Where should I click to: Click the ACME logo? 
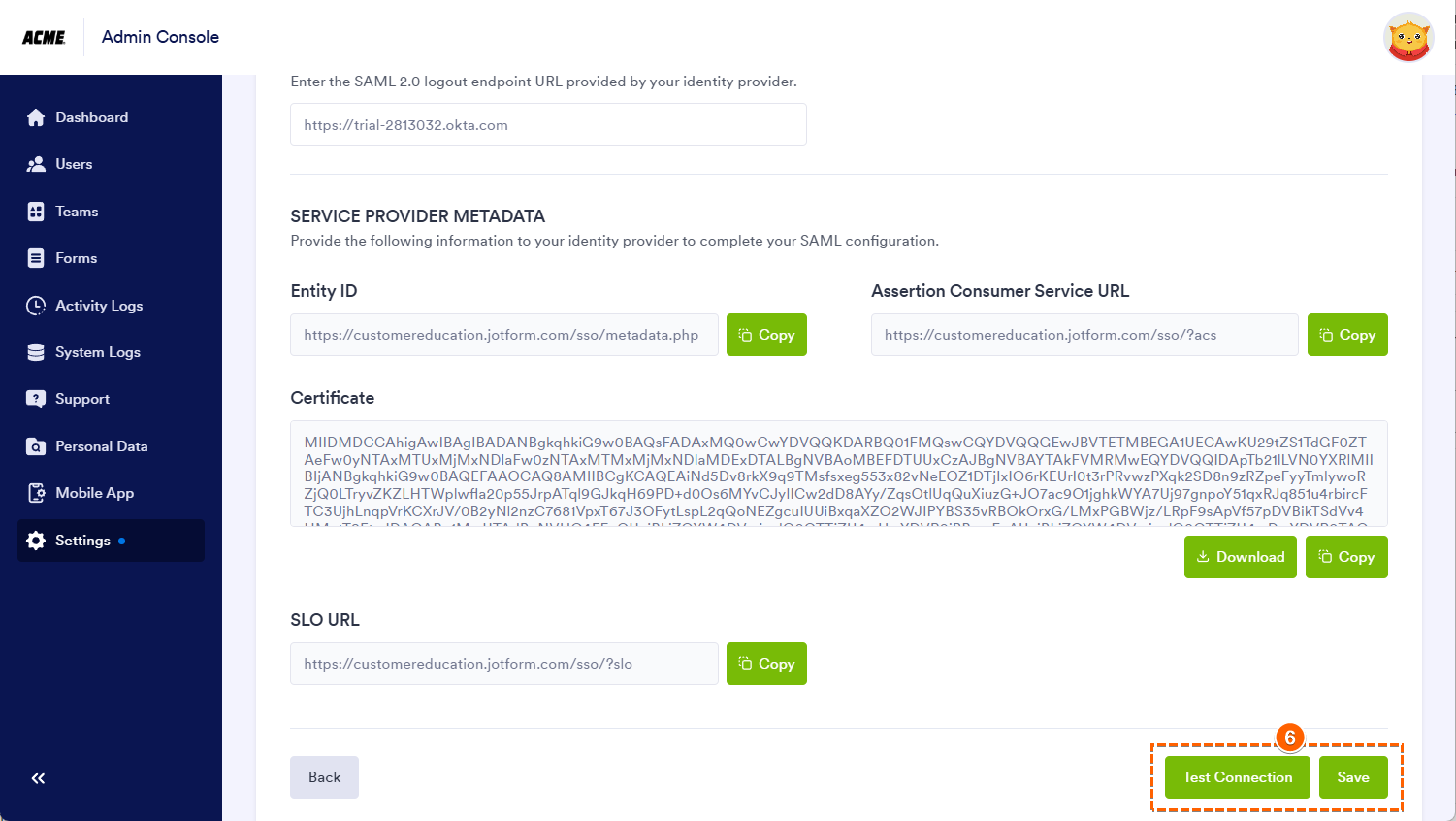44,37
